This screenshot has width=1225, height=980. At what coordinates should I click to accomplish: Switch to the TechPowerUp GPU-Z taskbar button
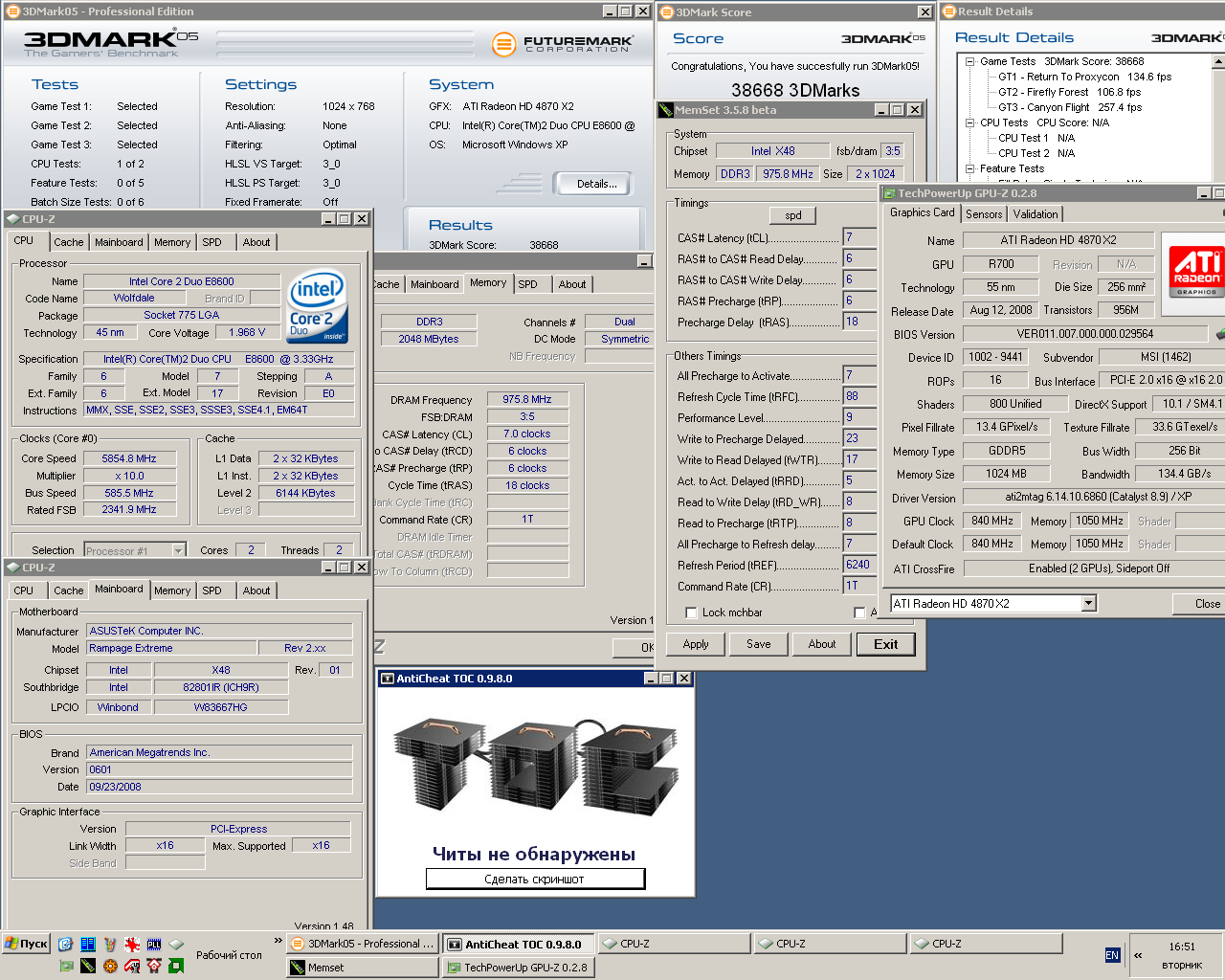[519, 968]
